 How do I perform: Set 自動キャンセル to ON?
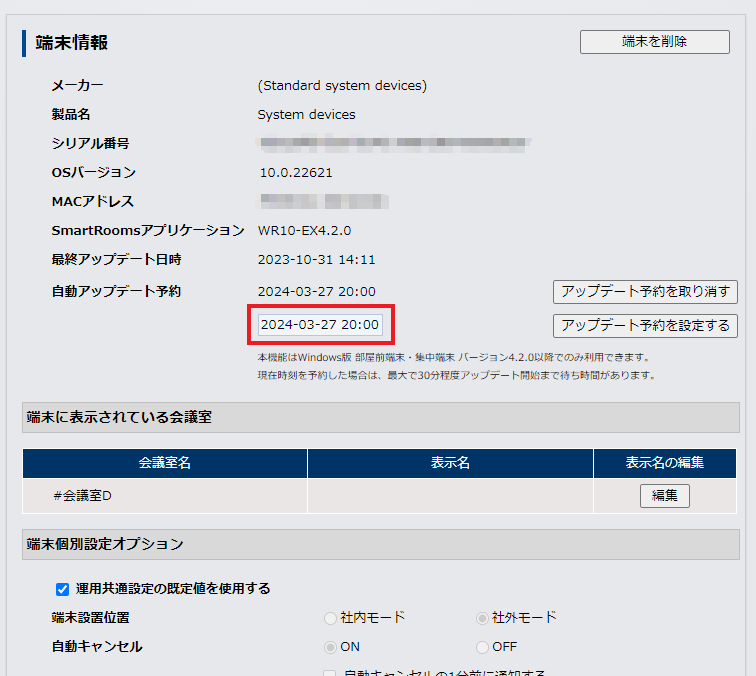330,647
